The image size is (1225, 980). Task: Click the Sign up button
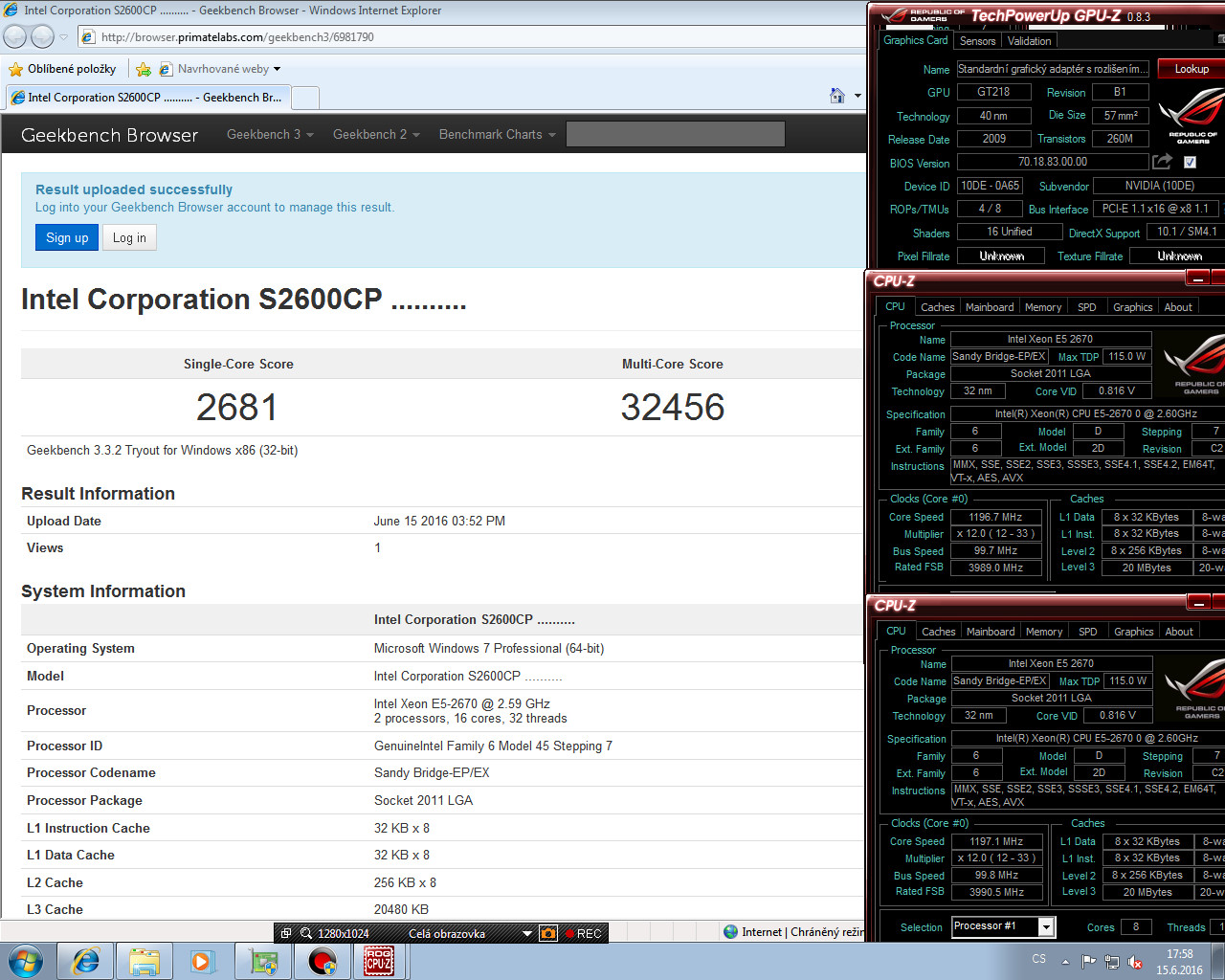[x=67, y=237]
